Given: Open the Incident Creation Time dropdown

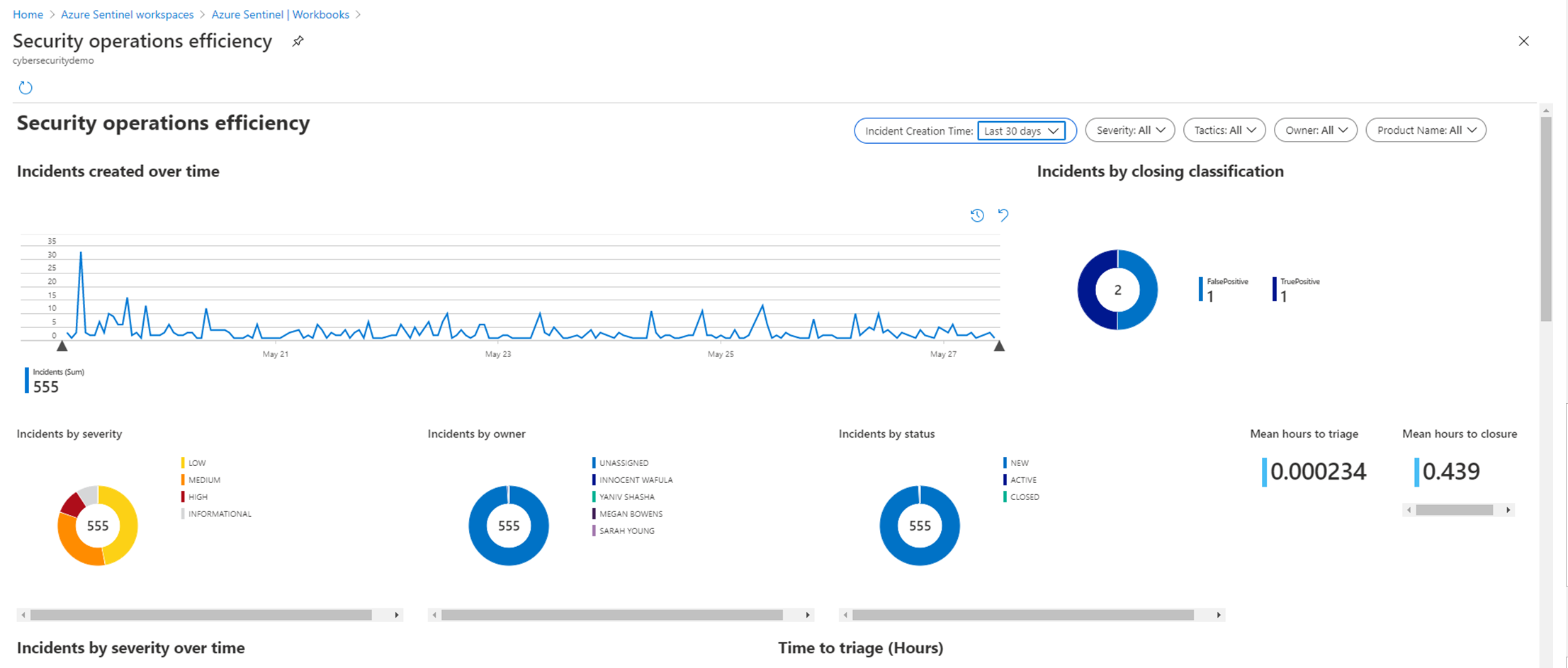Looking at the screenshot, I should pyautogui.click(x=1022, y=130).
